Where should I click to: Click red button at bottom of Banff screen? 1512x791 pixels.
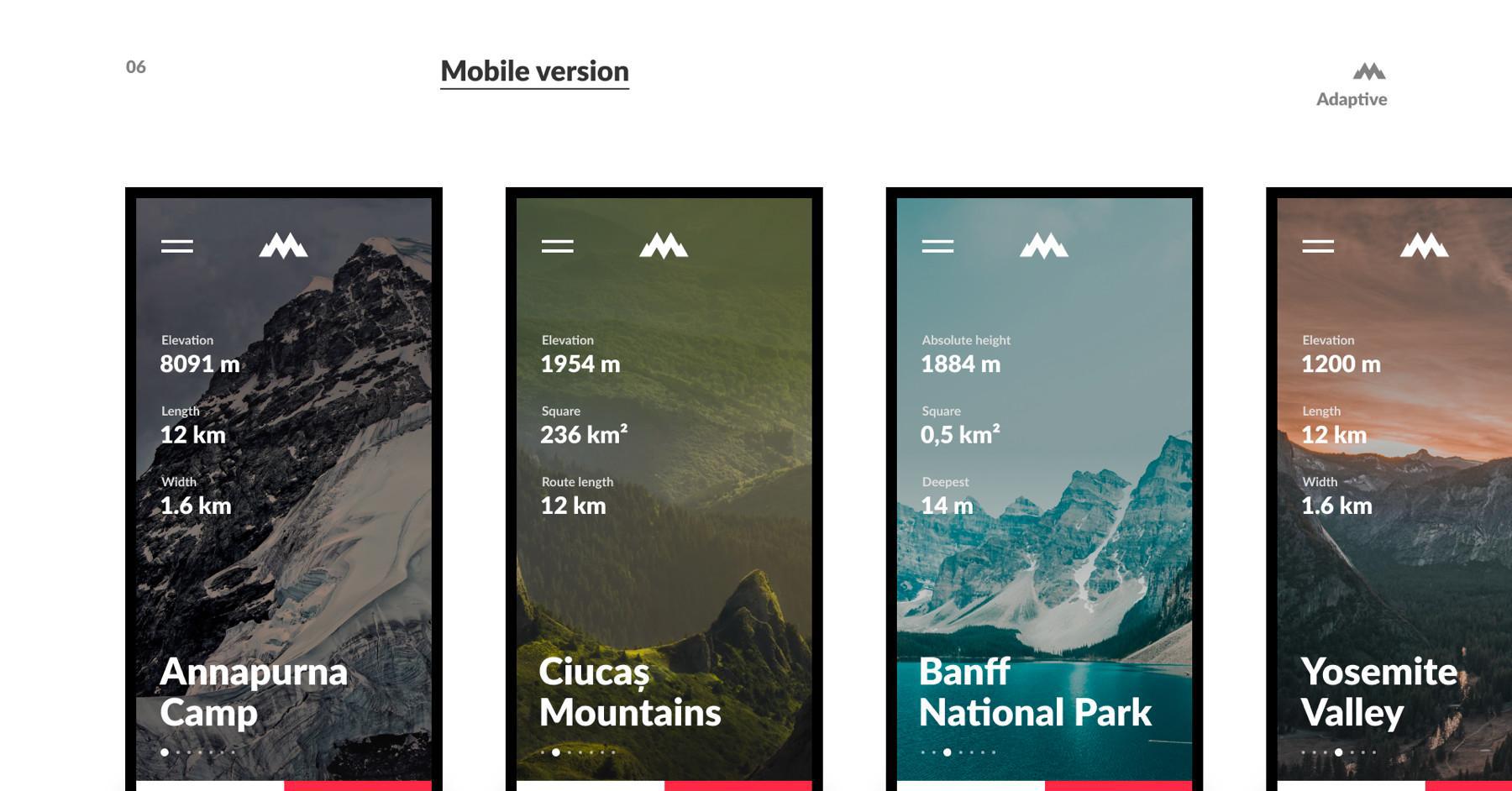tap(1119, 786)
